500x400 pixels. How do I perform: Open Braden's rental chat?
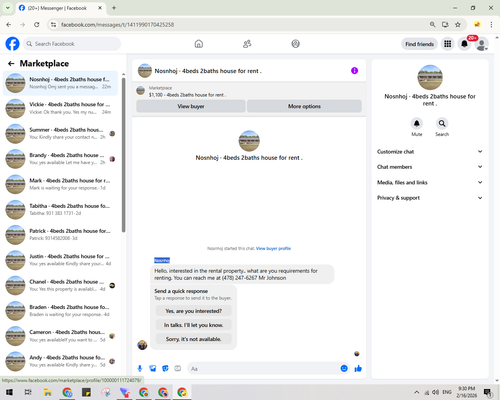pyautogui.click(x=60, y=311)
